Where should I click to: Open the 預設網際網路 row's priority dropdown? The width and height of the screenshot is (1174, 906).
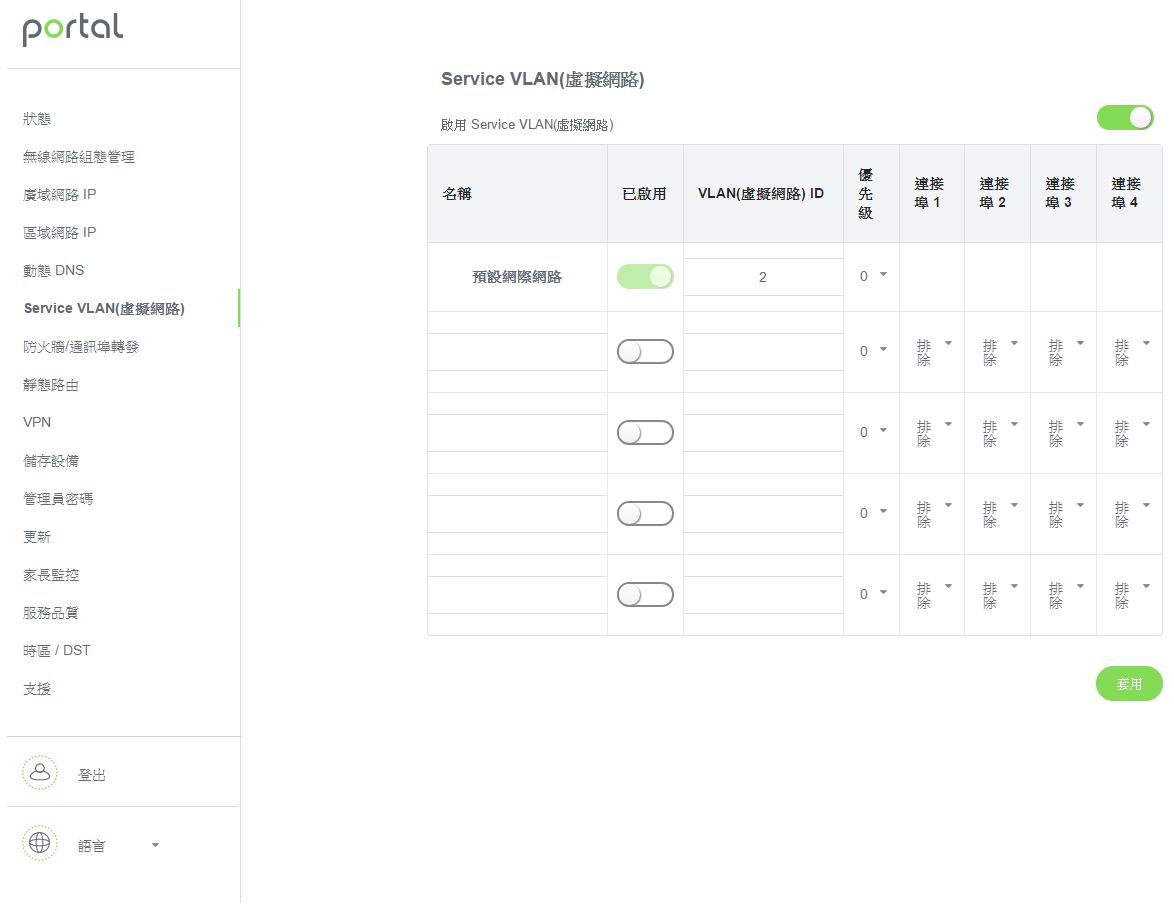pyautogui.click(x=872, y=276)
